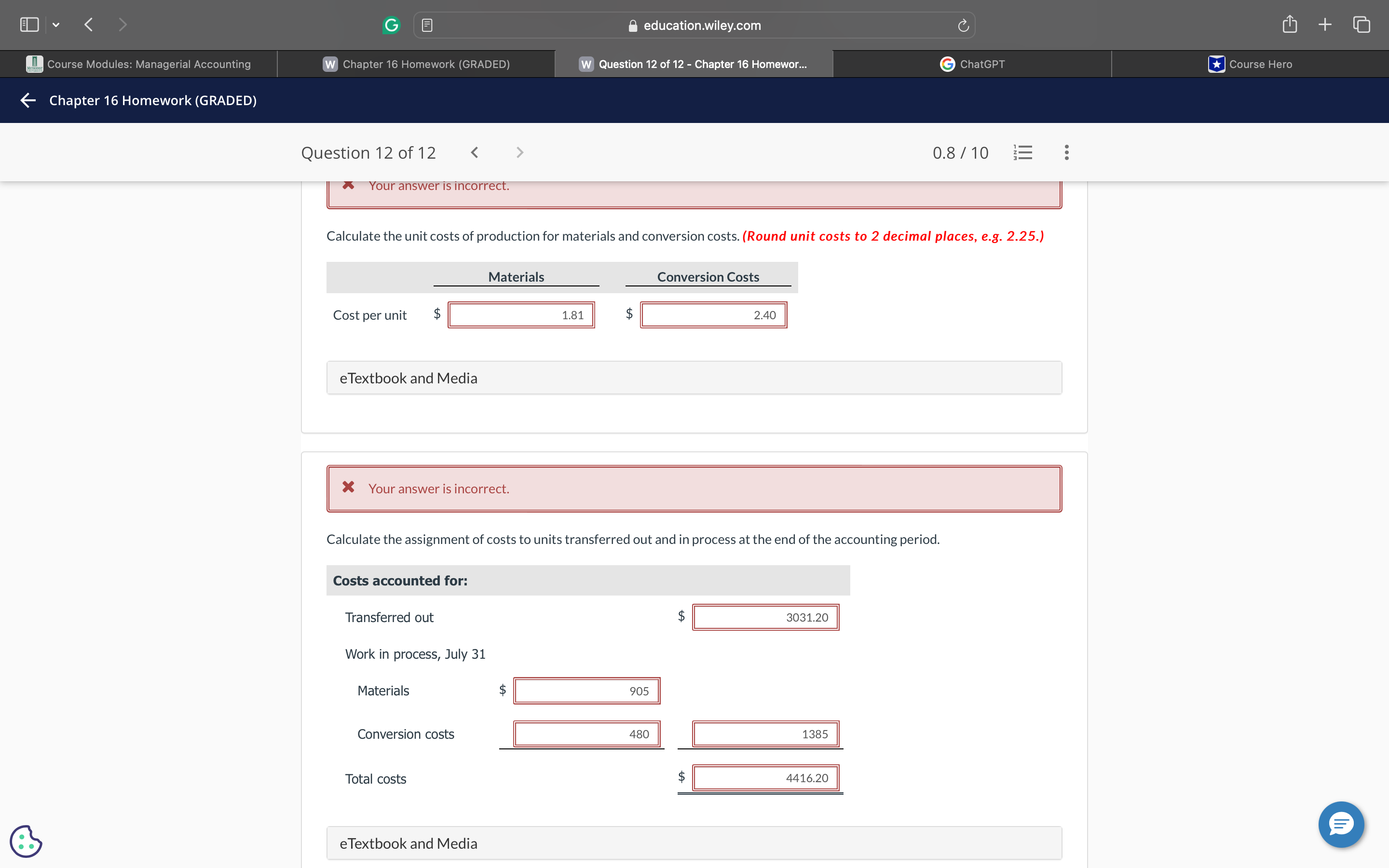This screenshot has width=1389, height=868.
Task: Open the question list icon
Action: pos(1023,153)
